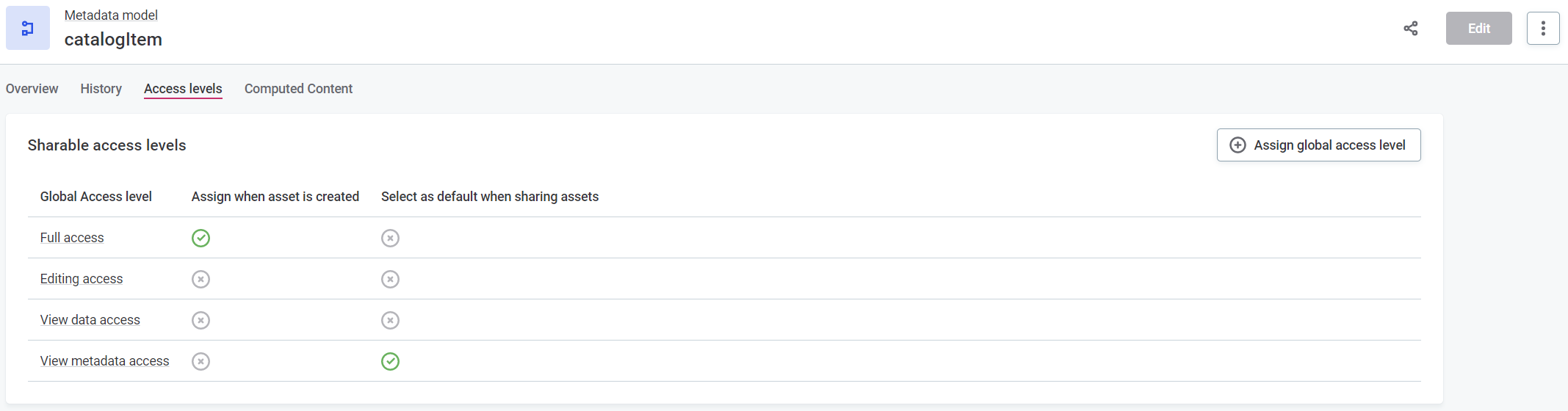This screenshot has width=1568, height=411.
Task: Click Editing access default-when-sharing x icon
Action: pos(390,279)
